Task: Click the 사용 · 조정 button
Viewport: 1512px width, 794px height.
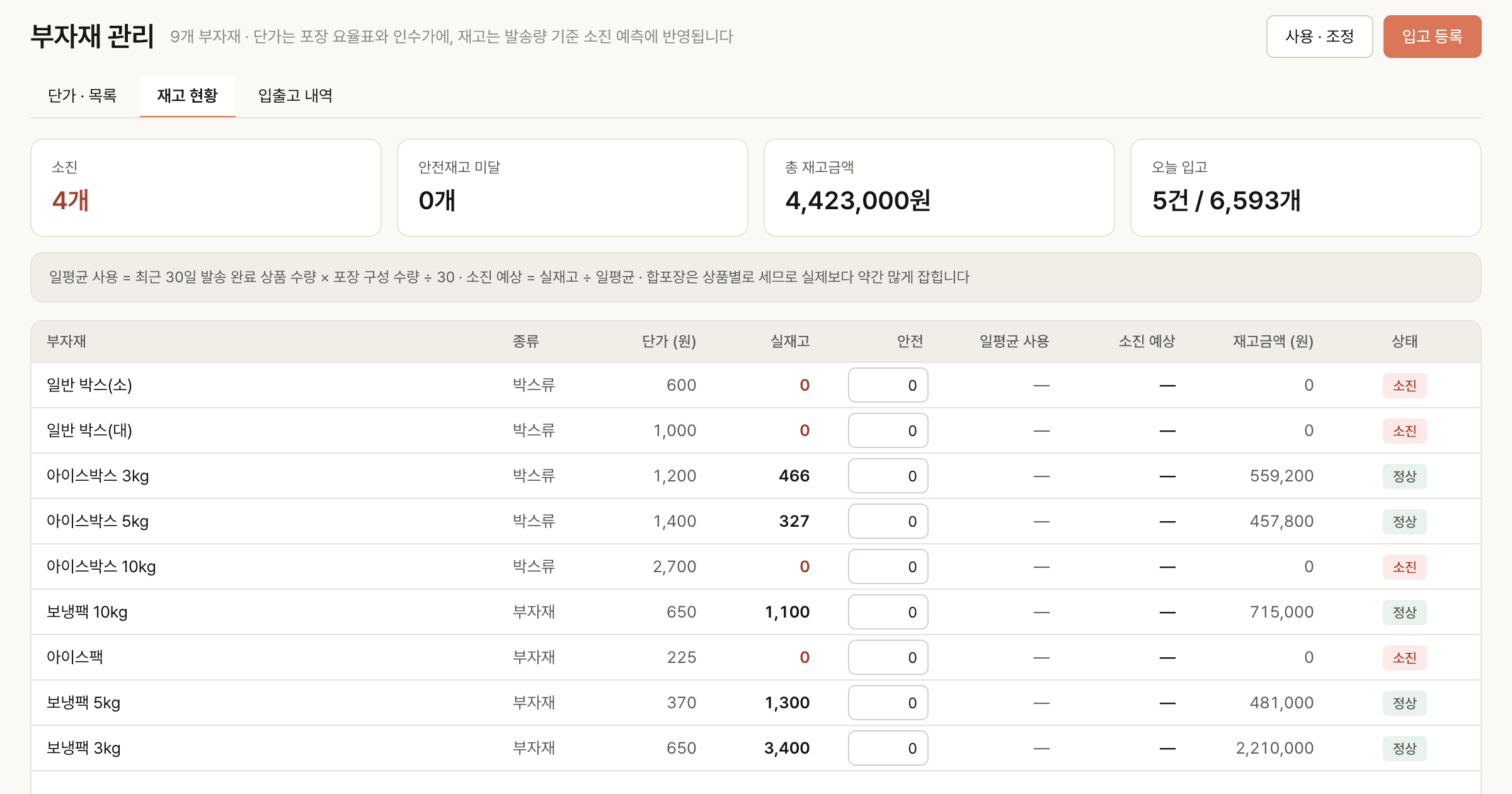Action: 1319,37
